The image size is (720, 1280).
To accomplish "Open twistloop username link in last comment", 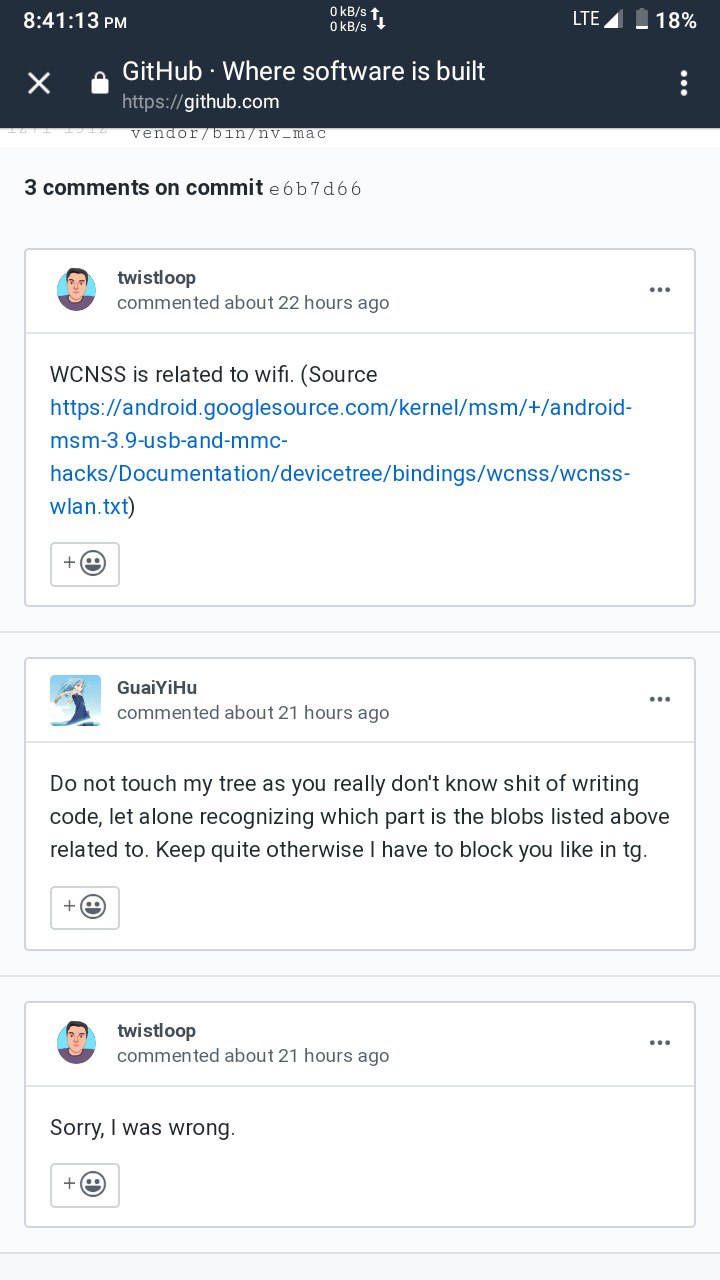I will click(x=156, y=1030).
